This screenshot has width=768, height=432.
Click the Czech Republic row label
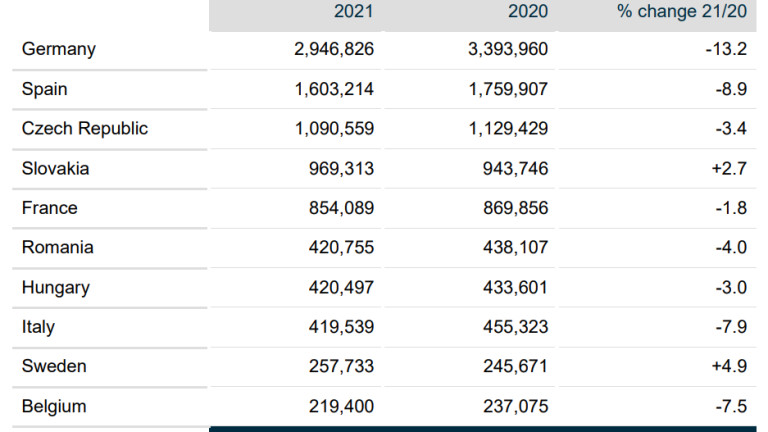(x=85, y=128)
